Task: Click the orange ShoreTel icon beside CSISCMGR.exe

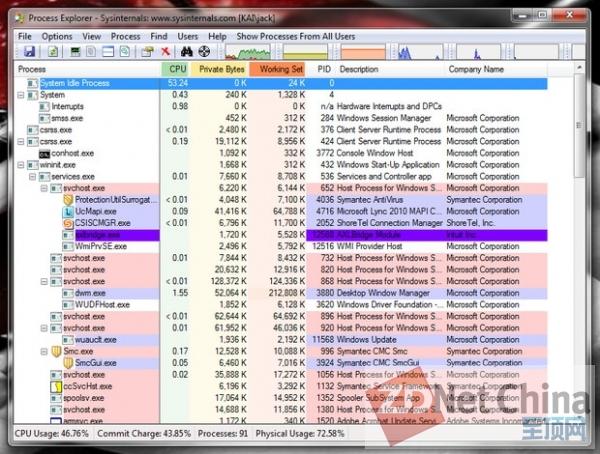Action: coord(68,223)
